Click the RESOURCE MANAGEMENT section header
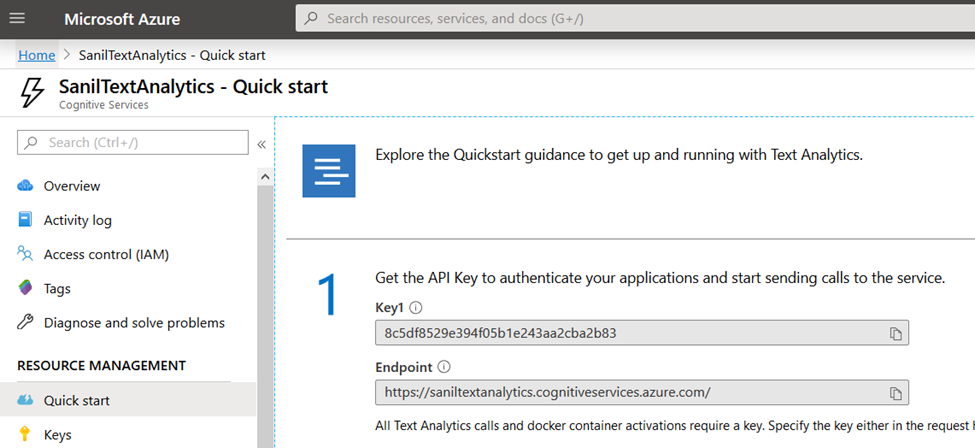The image size is (975, 448). [101, 365]
